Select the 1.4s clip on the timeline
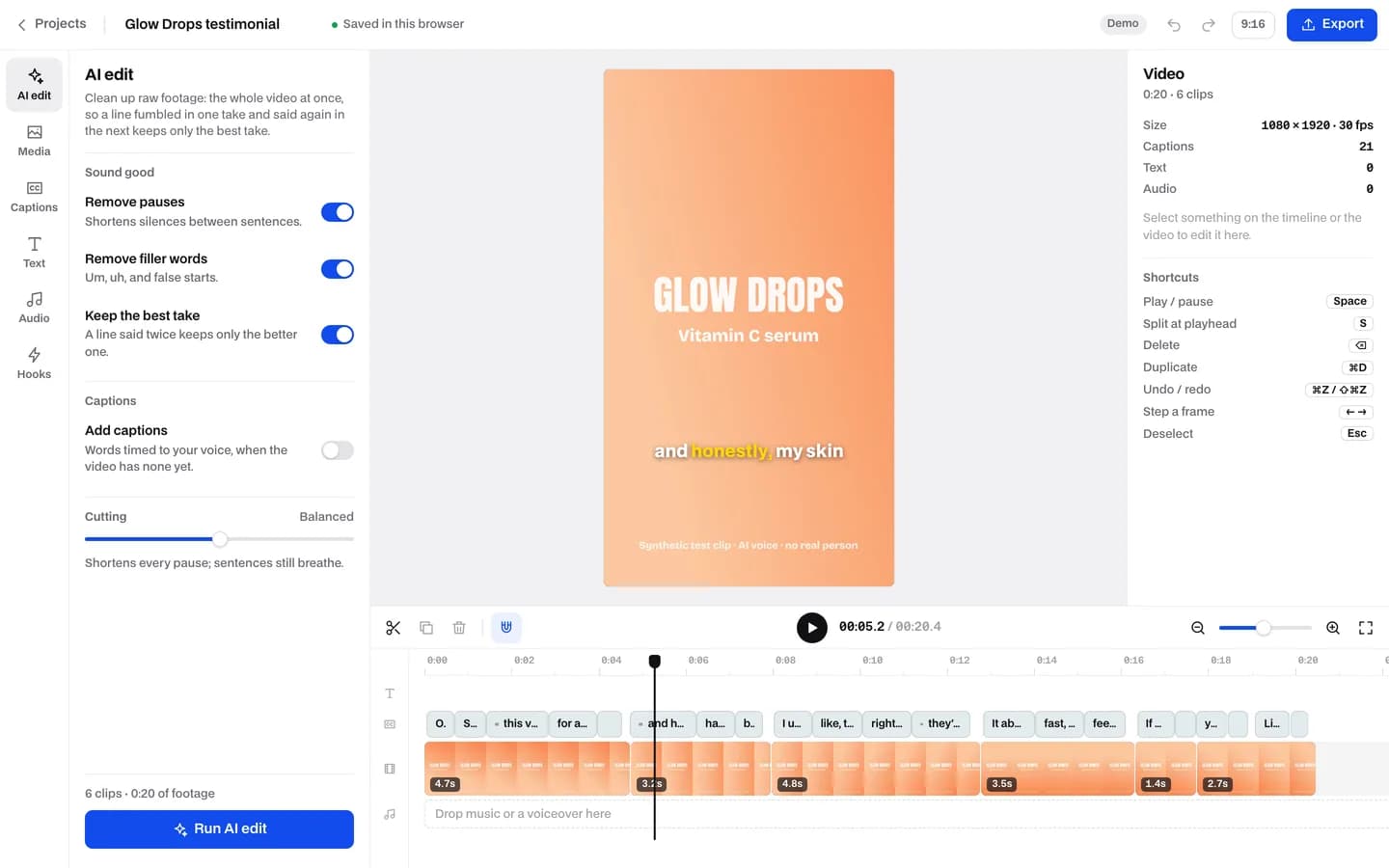The width and height of the screenshot is (1389, 868). pyautogui.click(x=1166, y=769)
